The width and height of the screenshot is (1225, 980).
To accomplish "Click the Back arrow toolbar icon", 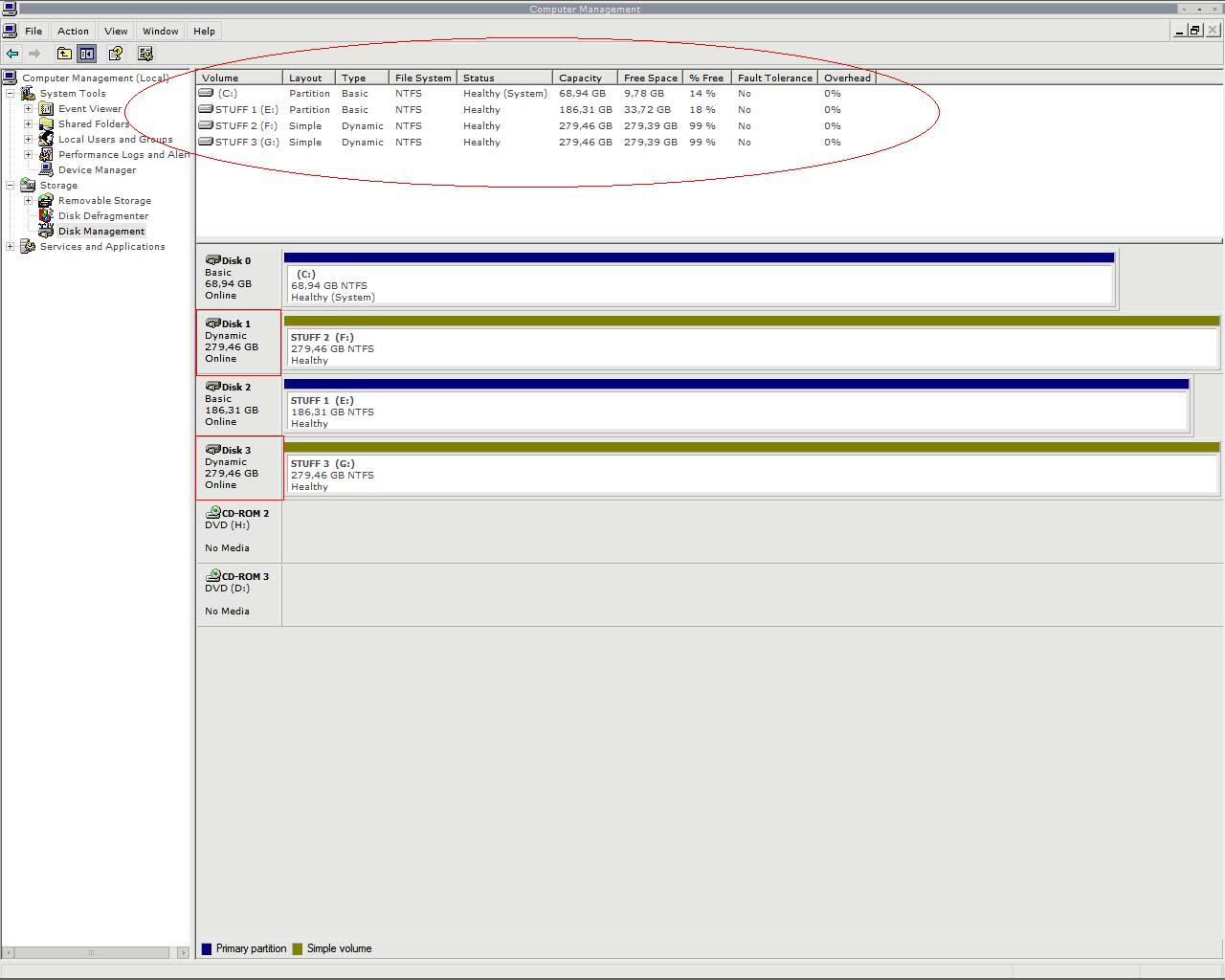I will point(12,54).
